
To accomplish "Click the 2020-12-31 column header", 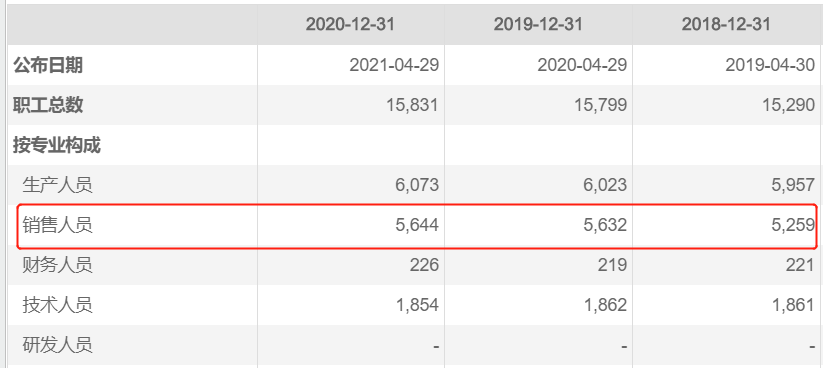I will click(x=350, y=24).
